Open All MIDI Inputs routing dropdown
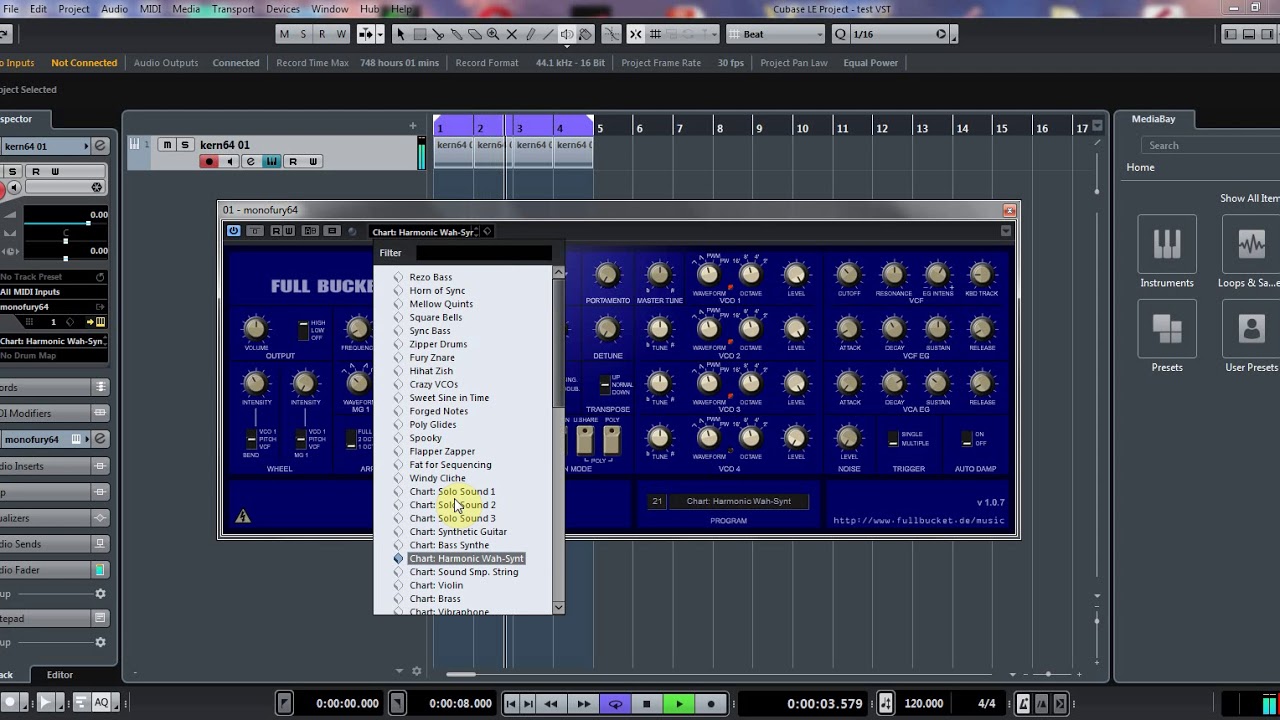Viewport: 1280px width, 720px height. pos(53,292)
